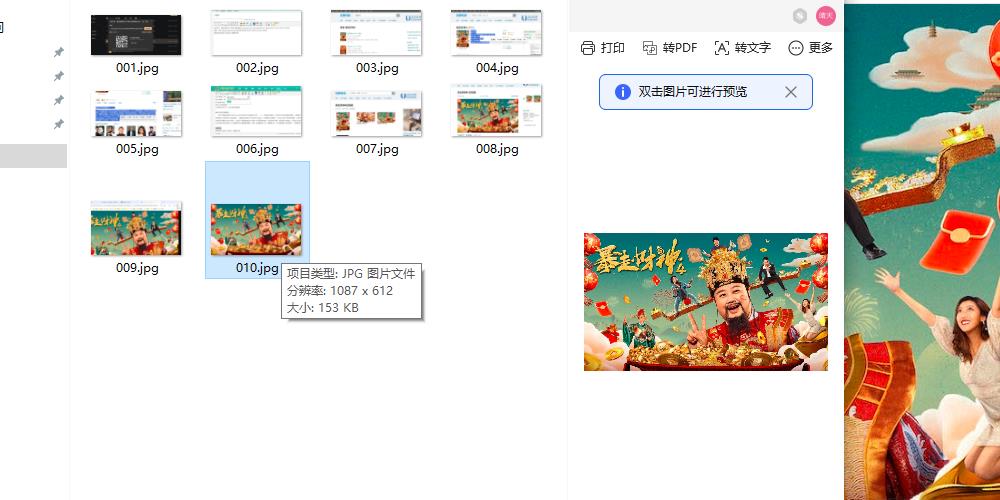Dismiss the 双击图片可进行预览 tip
This screenshot has width=1000, height=500.
pos(790,92)
